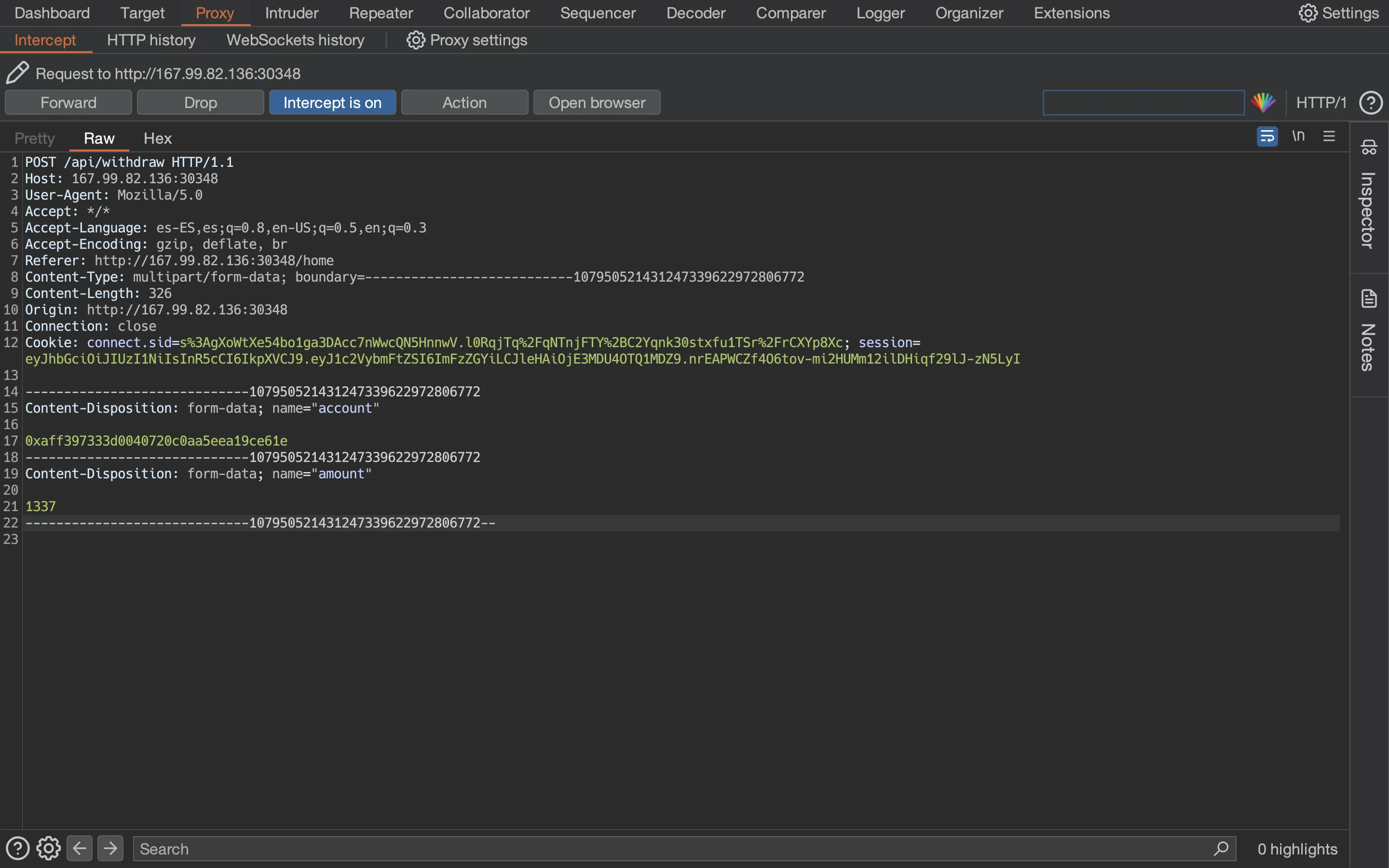Toggle Intercept is on button

(x=332, y=102)
